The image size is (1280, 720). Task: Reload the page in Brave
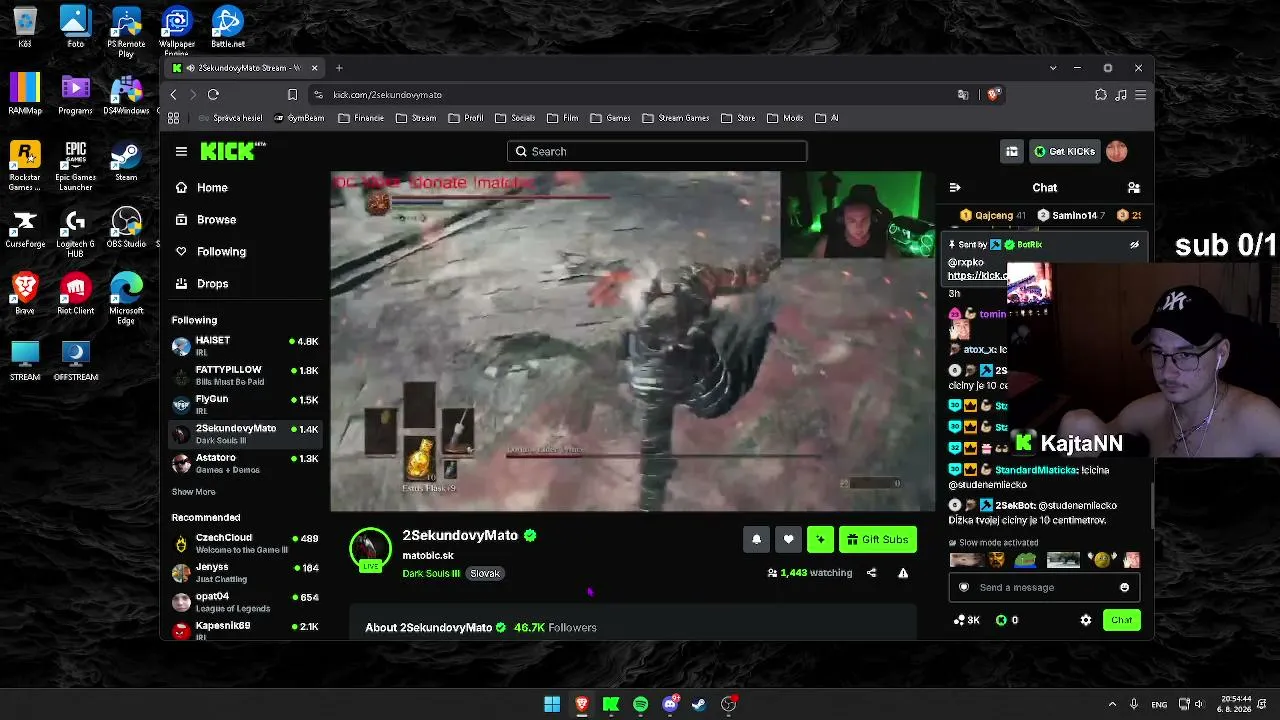[x=213, y=94]
